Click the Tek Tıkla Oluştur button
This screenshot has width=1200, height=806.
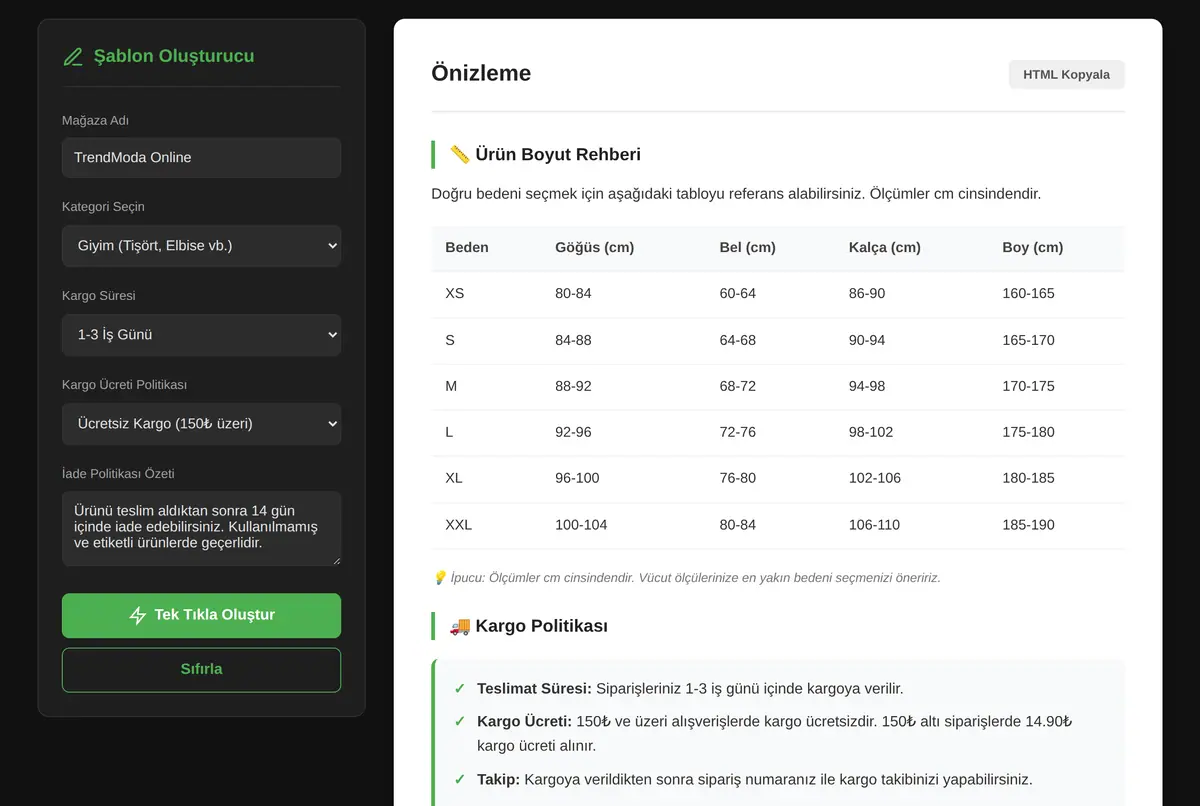click(x=201, y=616)
